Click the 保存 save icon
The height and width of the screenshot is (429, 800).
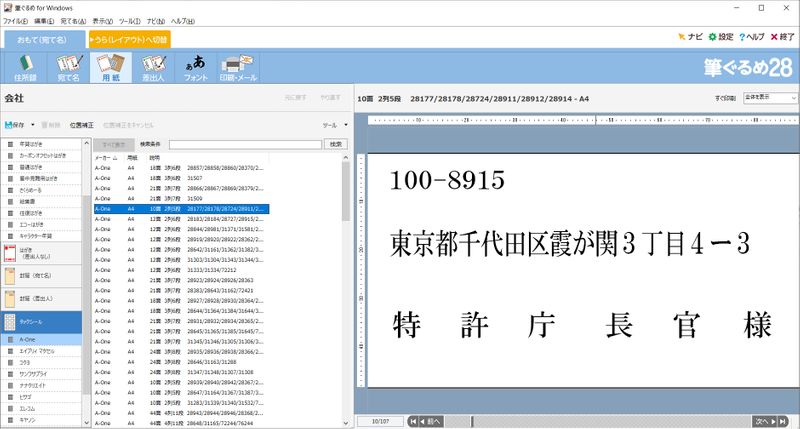[x=14, y=125]
